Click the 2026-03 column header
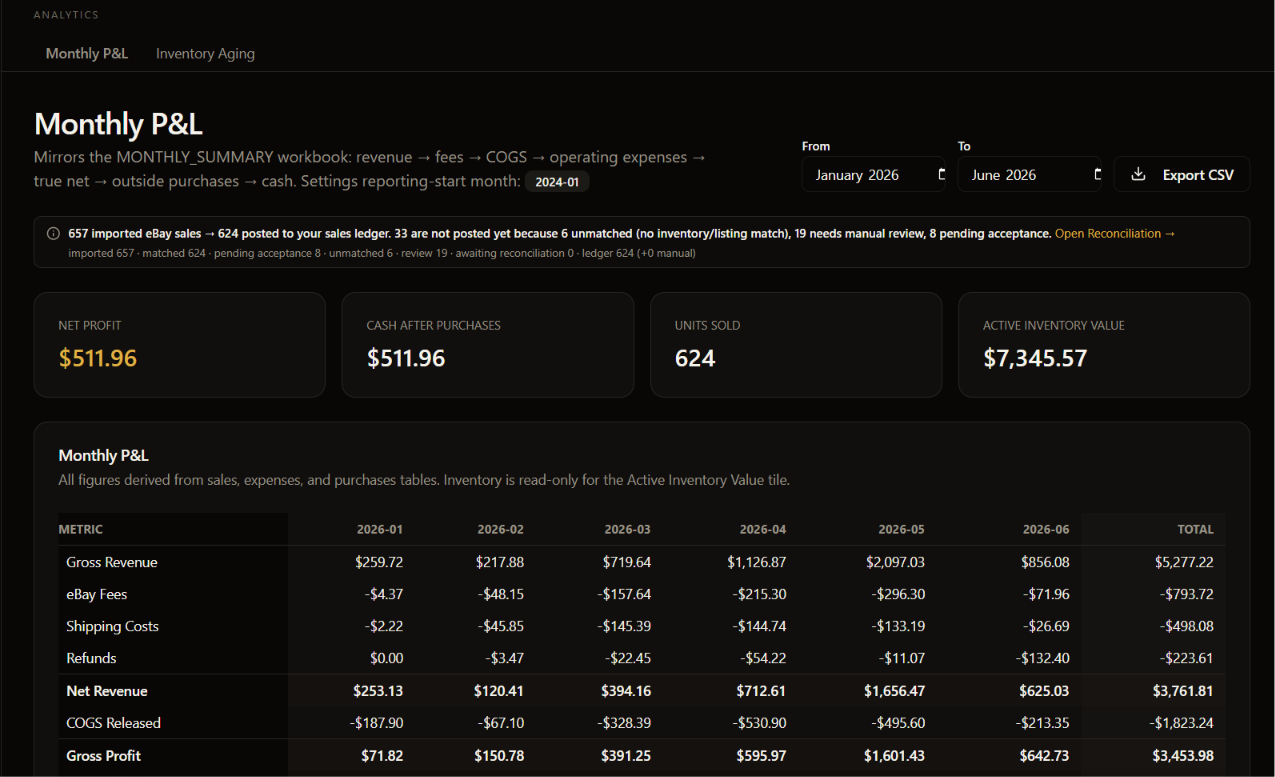The height and width of the screenshot is (777, 1275). (627, 529)
